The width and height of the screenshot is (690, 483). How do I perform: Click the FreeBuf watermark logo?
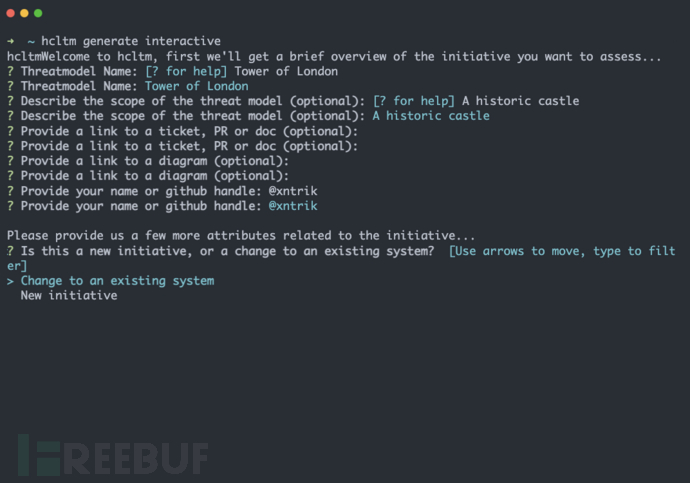pos(112,453)
